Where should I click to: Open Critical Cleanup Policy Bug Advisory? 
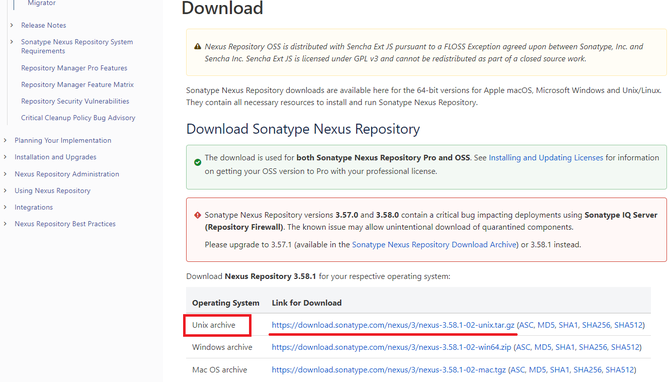[x=78, y=118]
